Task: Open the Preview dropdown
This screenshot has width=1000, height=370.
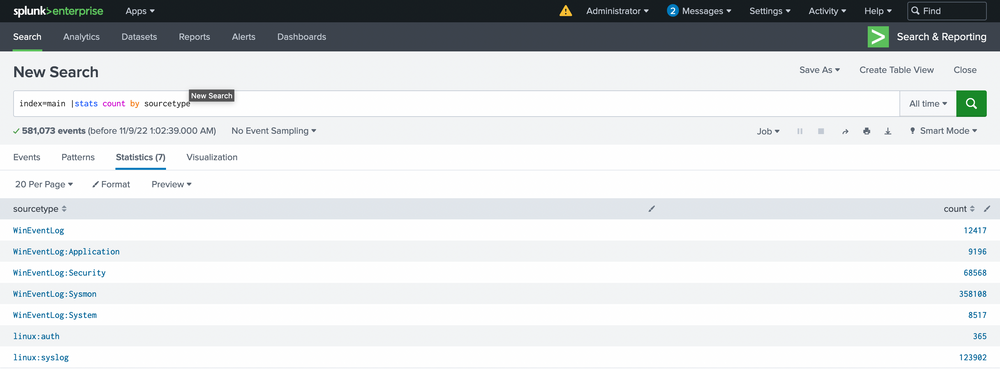Action: pyautogui.click(x=172, y=184)
